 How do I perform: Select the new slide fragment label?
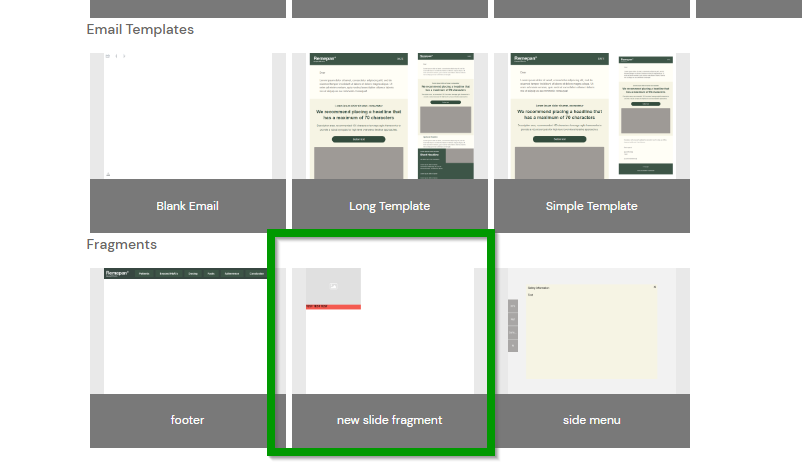tap(389, 420)
